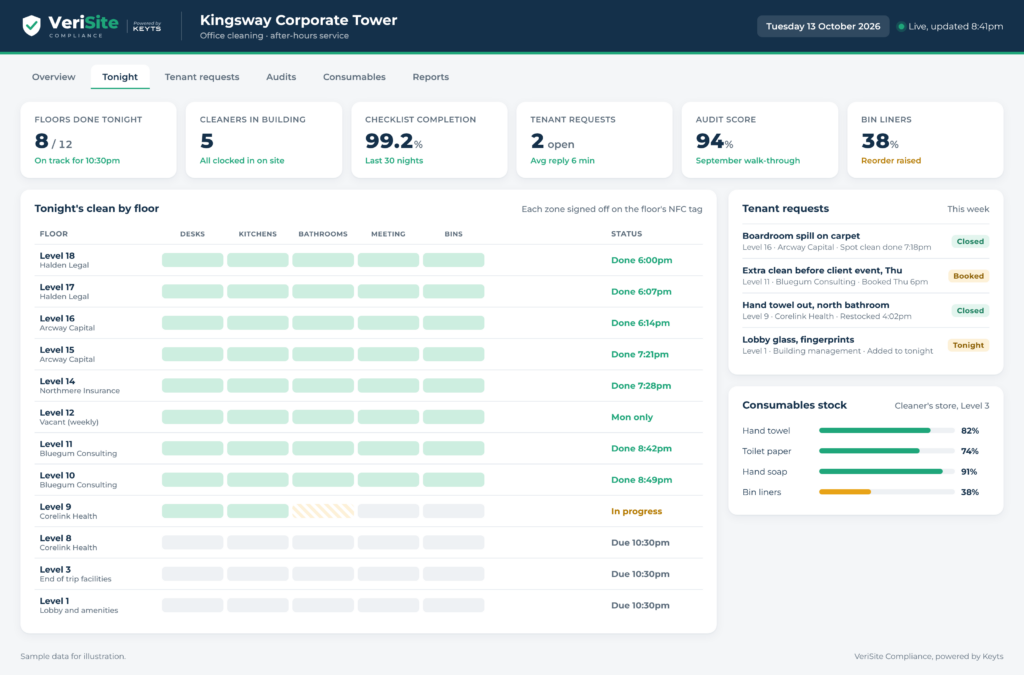This screenshot has width=1024, height=675.
Task: Click the "2 open" tenant requests value
Action: click(x=552, y=141)
